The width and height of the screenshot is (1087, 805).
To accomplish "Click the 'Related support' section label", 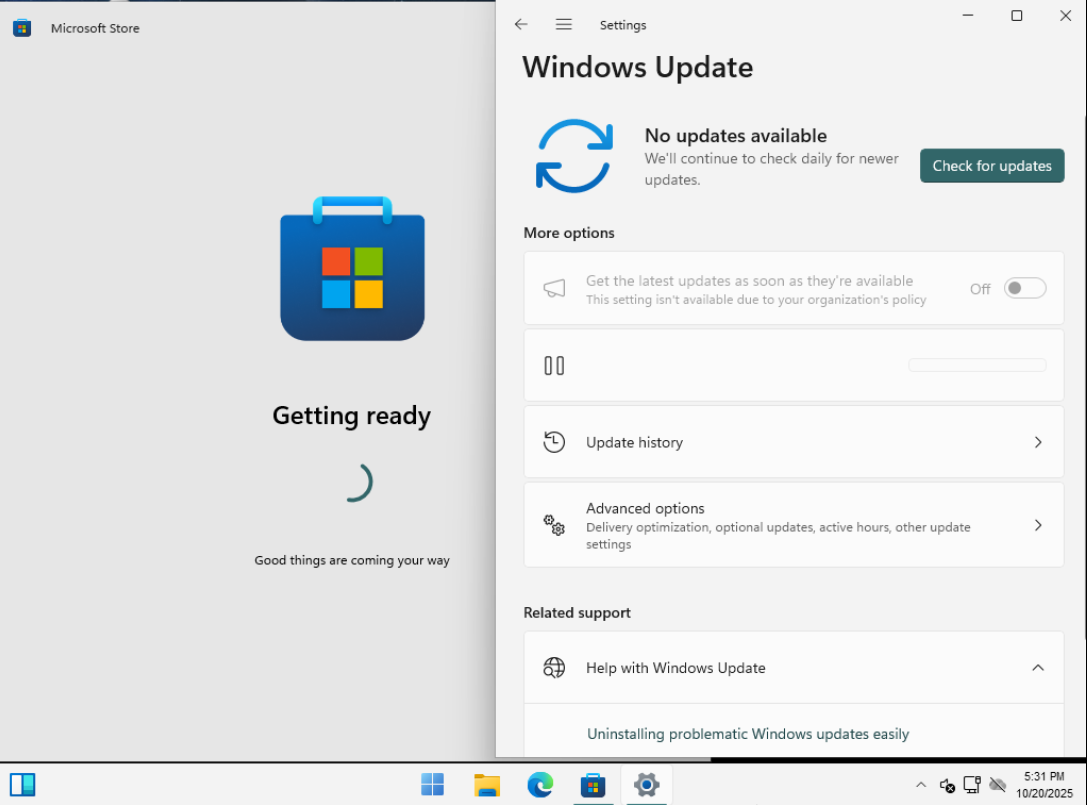I will (x=577, y=613).
